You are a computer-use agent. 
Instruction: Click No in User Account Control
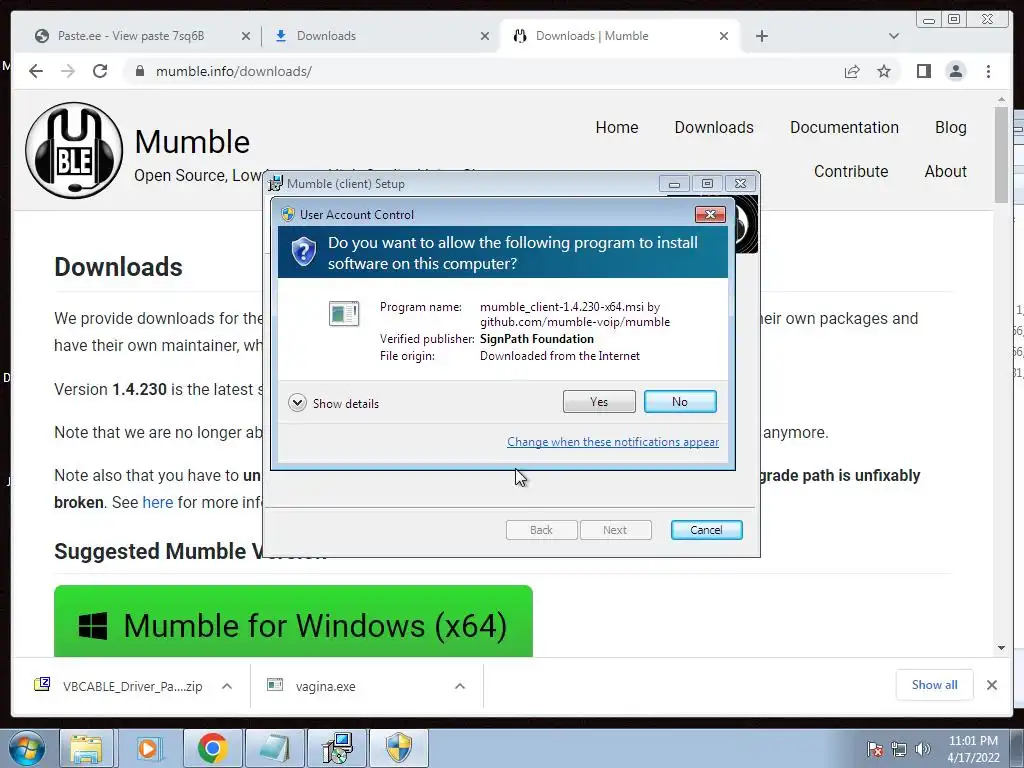(x=680, y=402)
